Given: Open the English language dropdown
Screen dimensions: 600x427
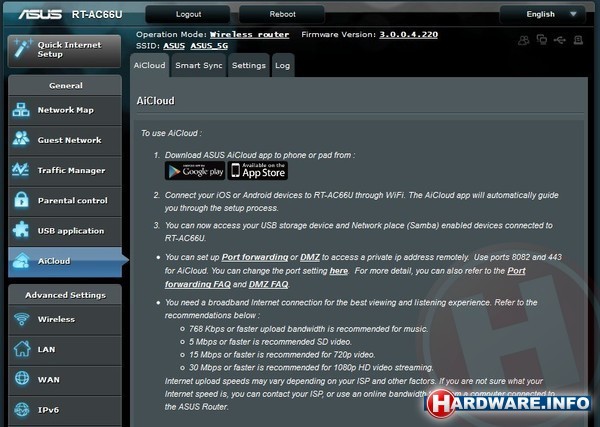Looking at the screenshot, I should pyautogui.click(x=543, y=15).
